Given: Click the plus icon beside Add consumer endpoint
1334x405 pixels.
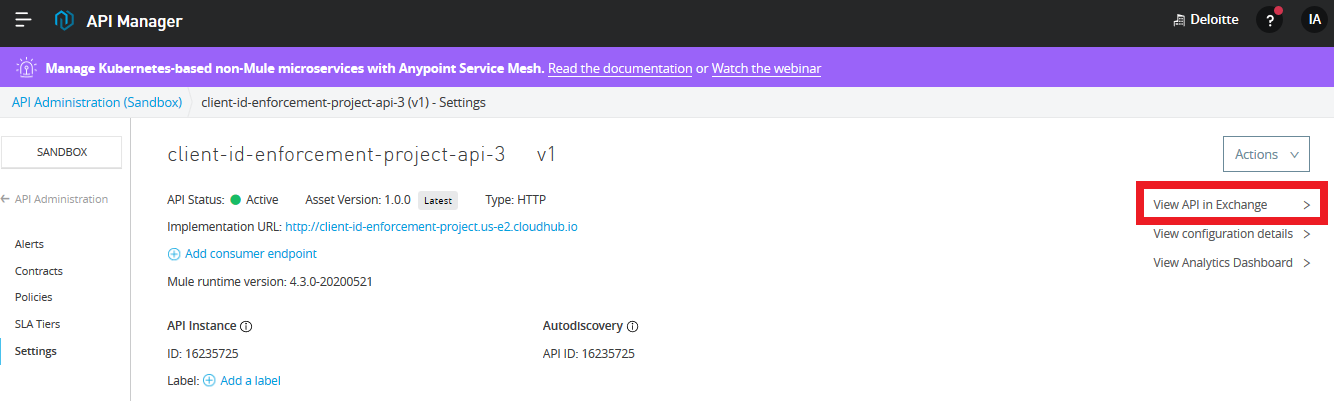Looking at the screenshot, I should pos(174,254).
